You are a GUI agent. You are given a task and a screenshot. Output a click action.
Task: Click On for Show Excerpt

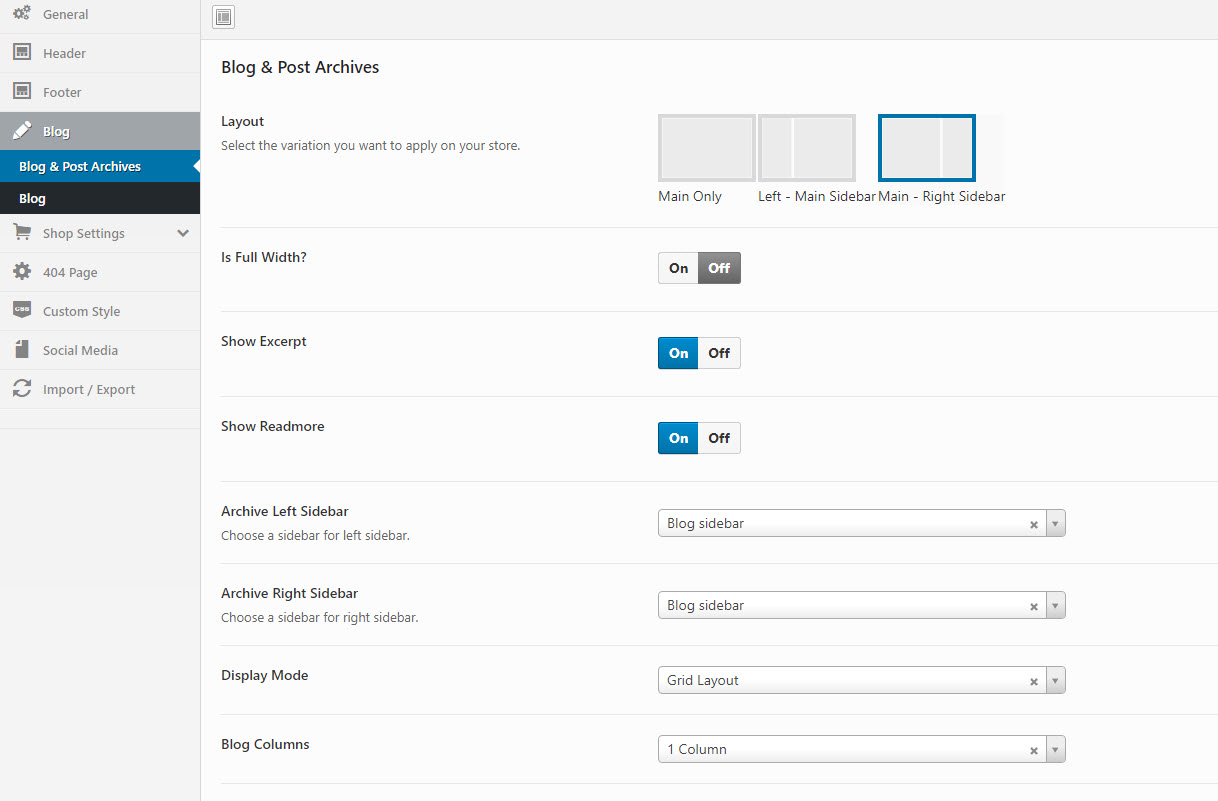pos(679,353)
